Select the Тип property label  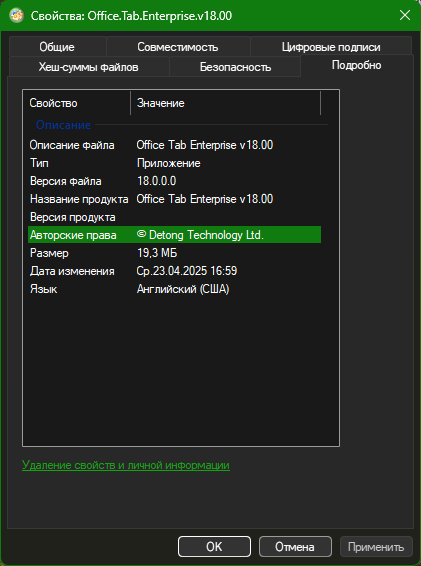click(39, 163)
